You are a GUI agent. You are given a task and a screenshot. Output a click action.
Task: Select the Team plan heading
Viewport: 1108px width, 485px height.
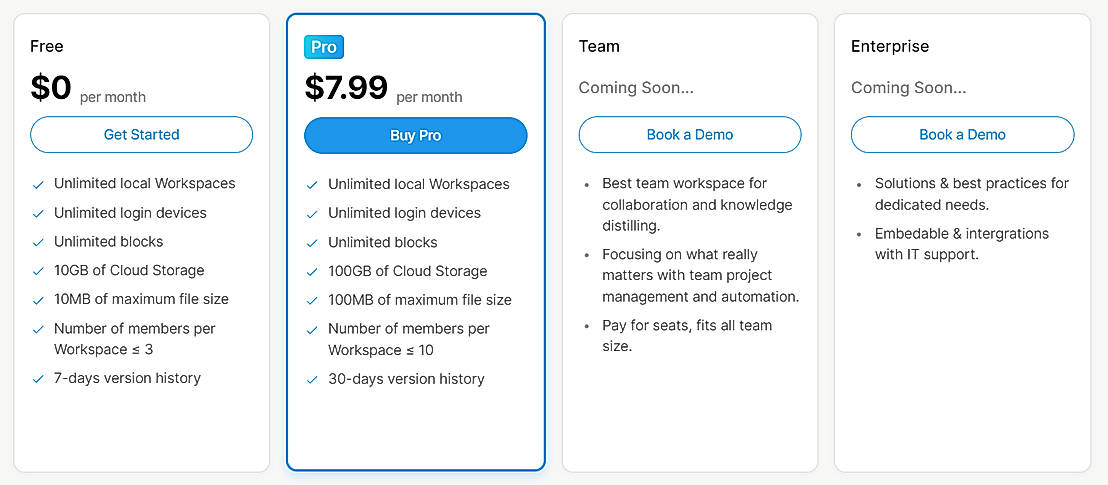pos(599,46)
